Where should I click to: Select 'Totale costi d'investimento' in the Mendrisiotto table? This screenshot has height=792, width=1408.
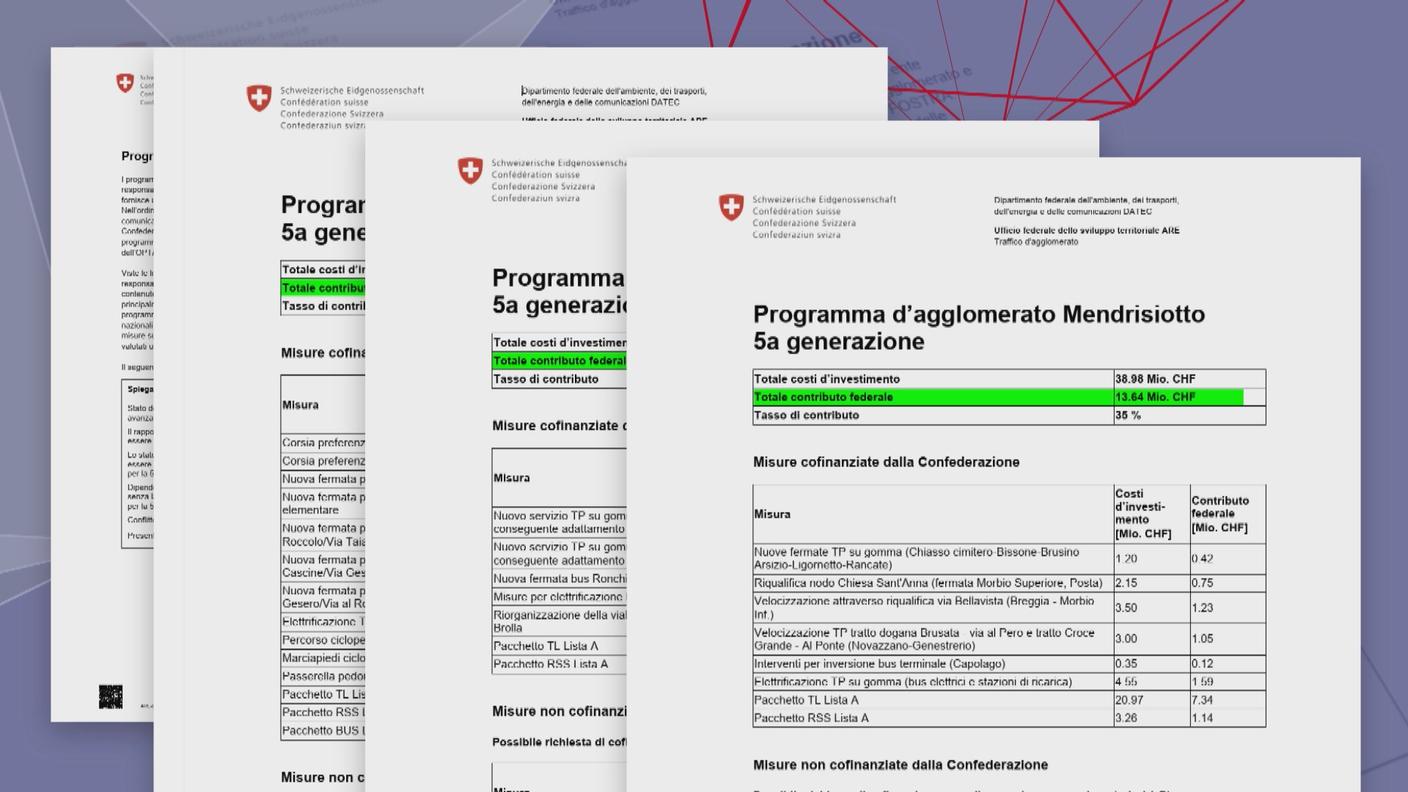pos(827,379)
